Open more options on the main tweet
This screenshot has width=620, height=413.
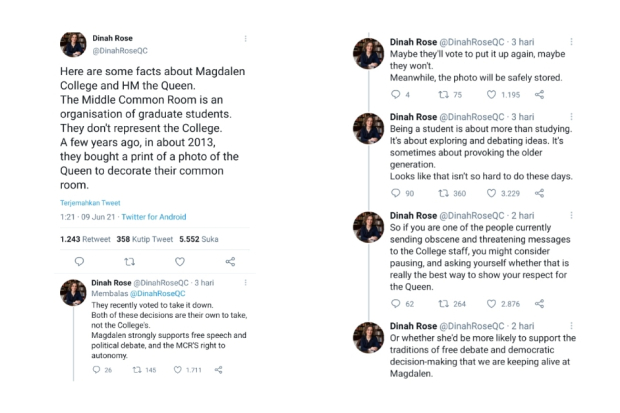point(246,38)
